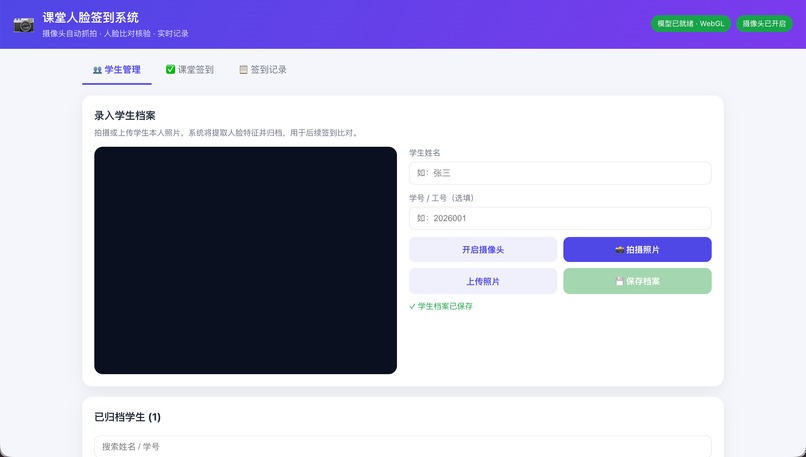Click the 学生档案已保存 status message

click(441, 306)
